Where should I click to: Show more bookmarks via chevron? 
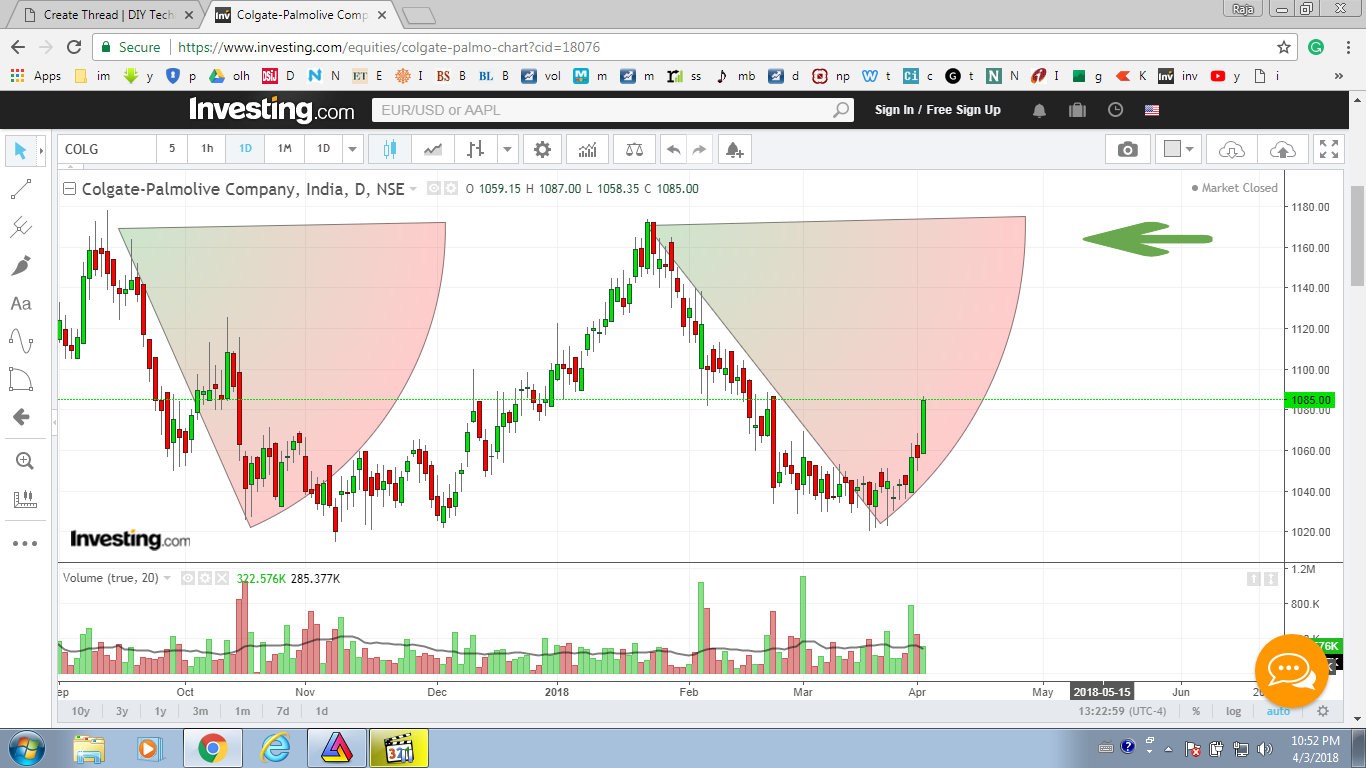click(1339, 76)
